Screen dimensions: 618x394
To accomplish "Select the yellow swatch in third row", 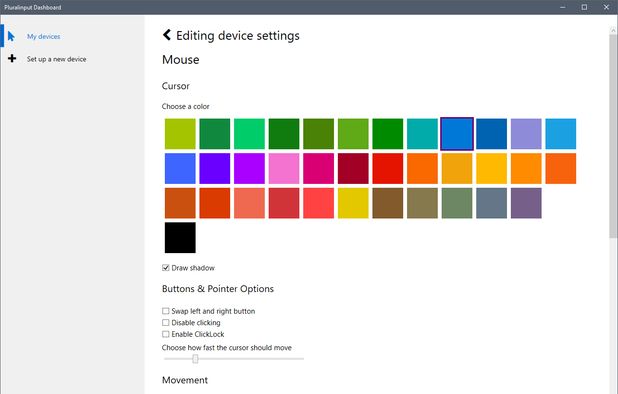I will click(x=353, y=203).
